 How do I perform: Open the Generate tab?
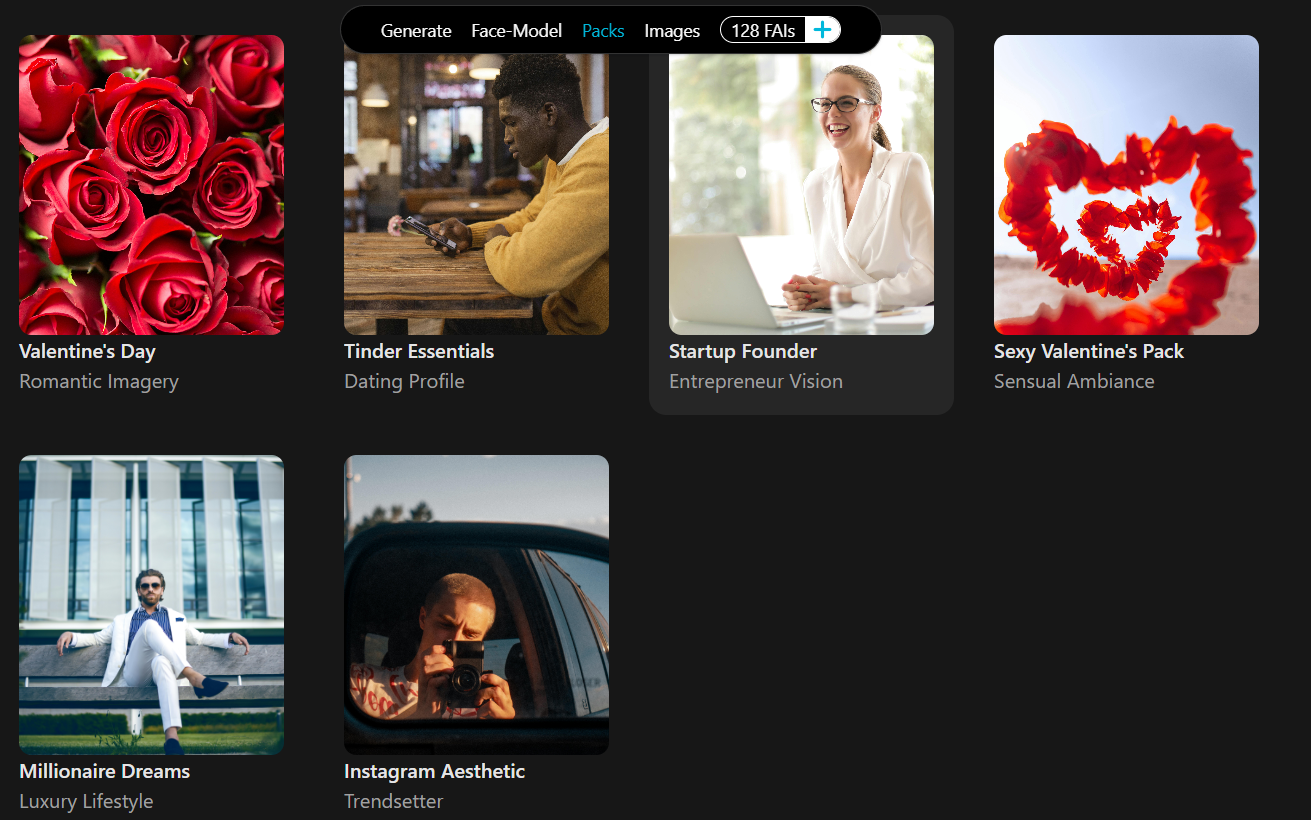point(416,31)
